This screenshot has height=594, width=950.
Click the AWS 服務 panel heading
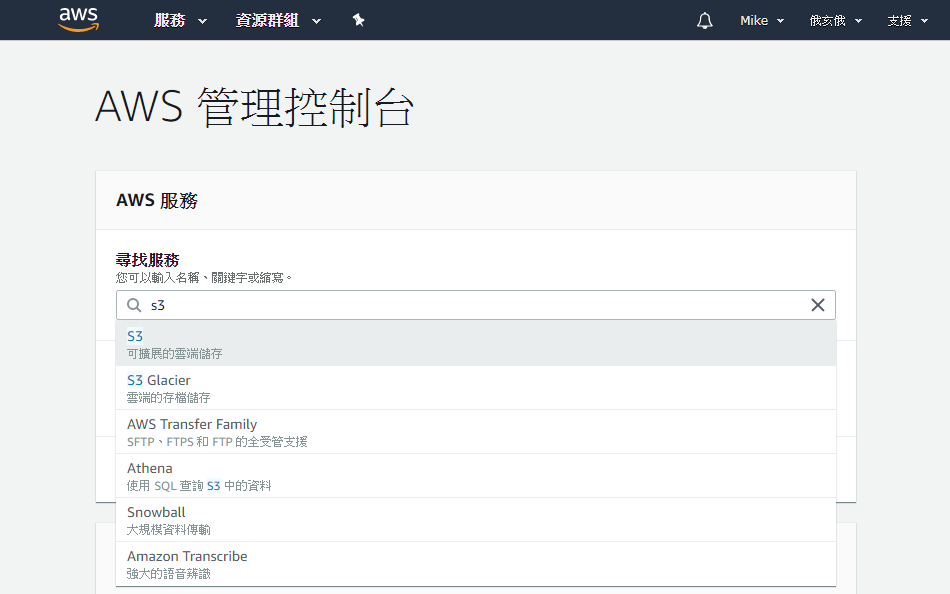157,201
